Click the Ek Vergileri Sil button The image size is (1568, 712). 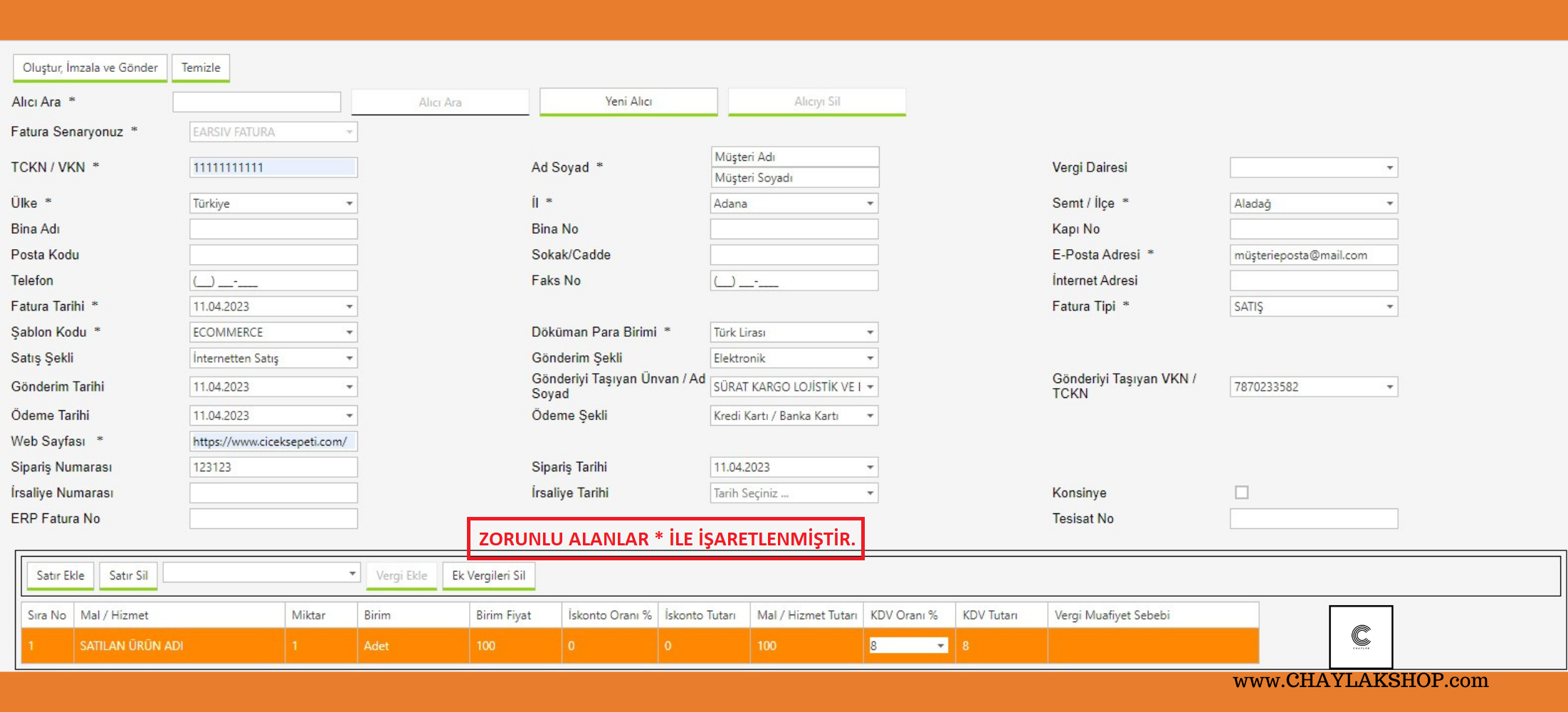click(488, 575)
